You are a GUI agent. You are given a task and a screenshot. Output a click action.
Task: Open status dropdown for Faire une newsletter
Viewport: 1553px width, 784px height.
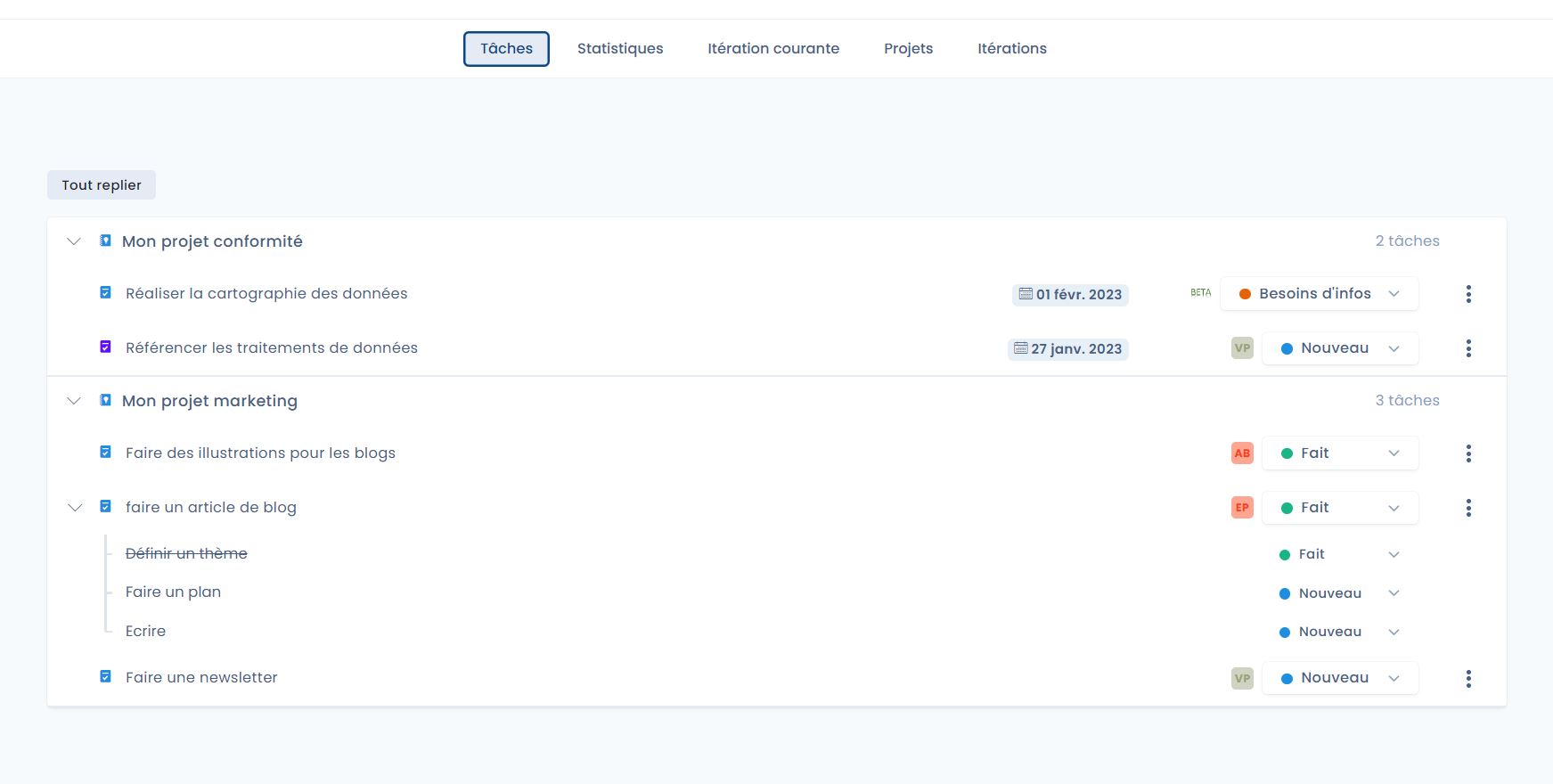click(x=1340, y=678)
